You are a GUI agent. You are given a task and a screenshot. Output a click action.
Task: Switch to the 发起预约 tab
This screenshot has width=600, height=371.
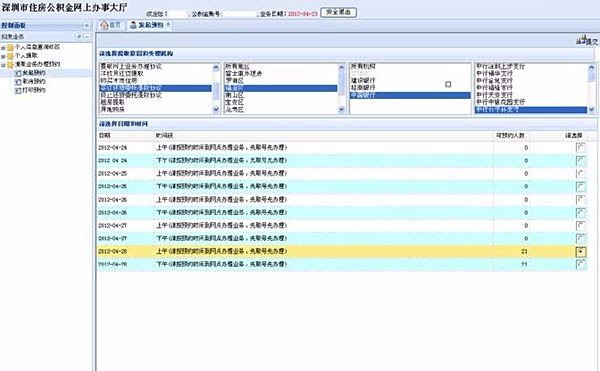[150, 25]
